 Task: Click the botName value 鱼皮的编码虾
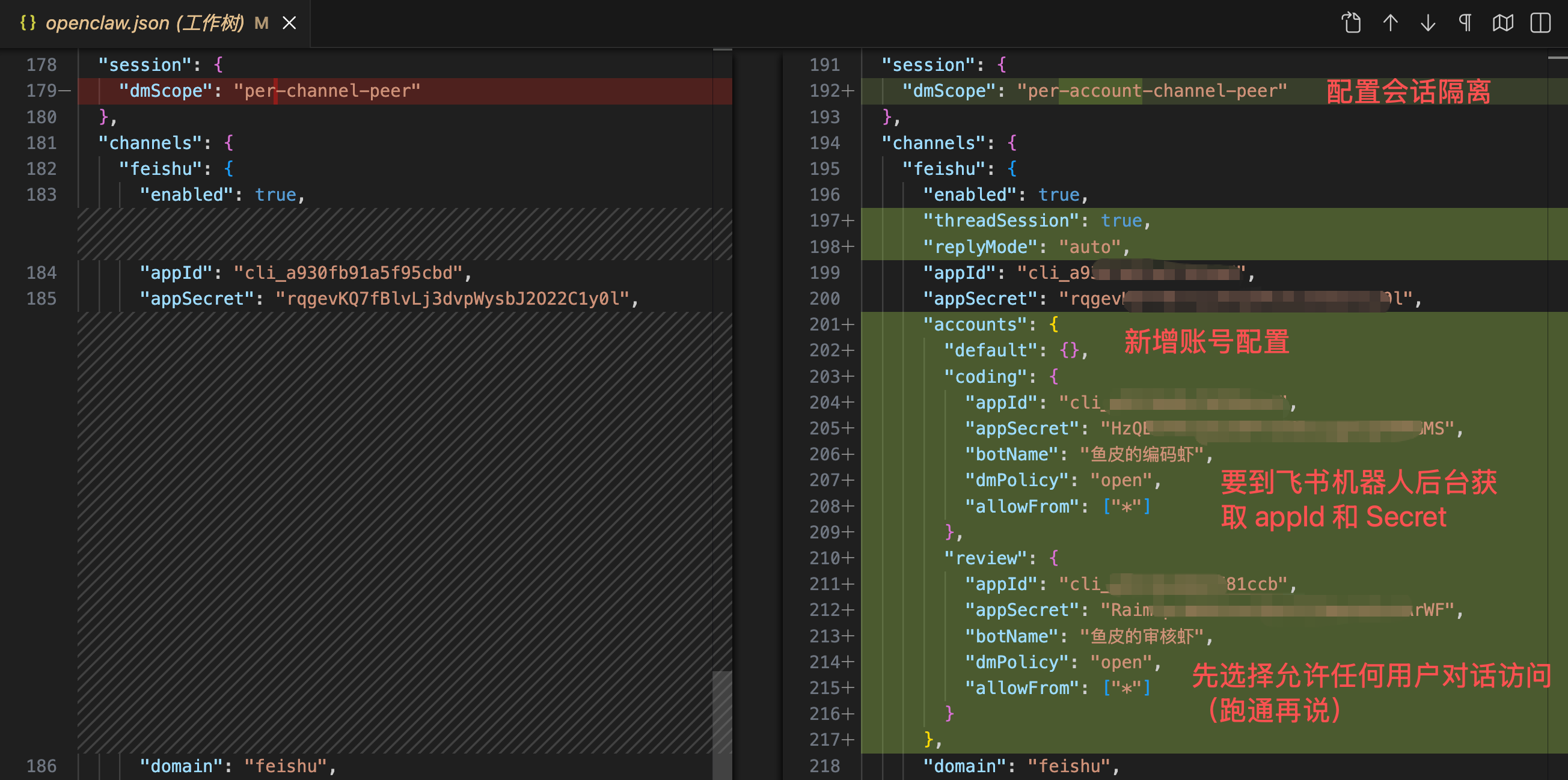click(1141, 454)
